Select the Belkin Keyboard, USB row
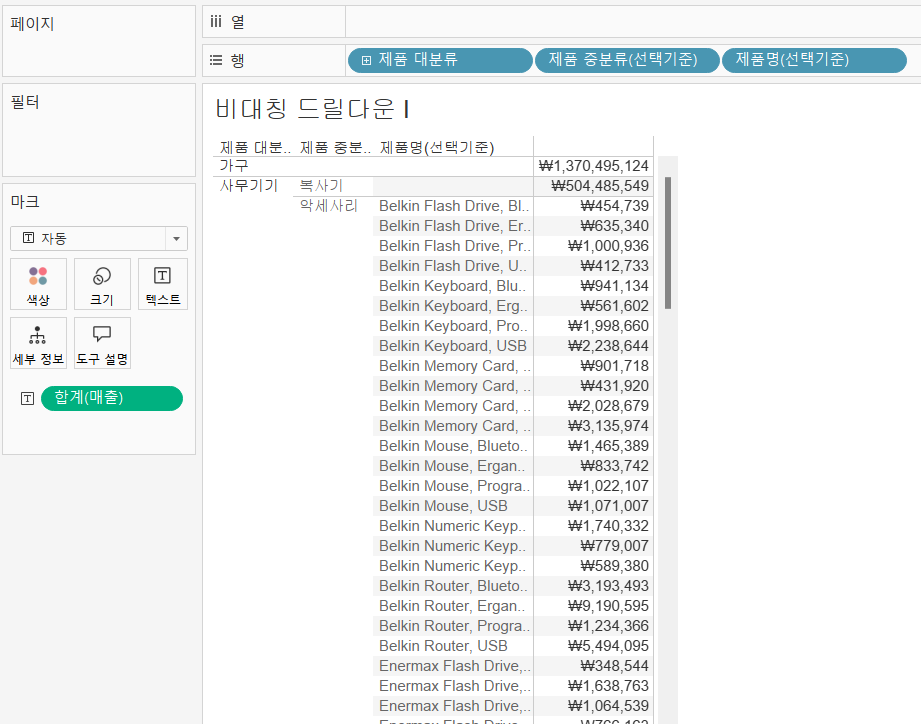This screenshot has width=921, height=724. click(453, 346)
